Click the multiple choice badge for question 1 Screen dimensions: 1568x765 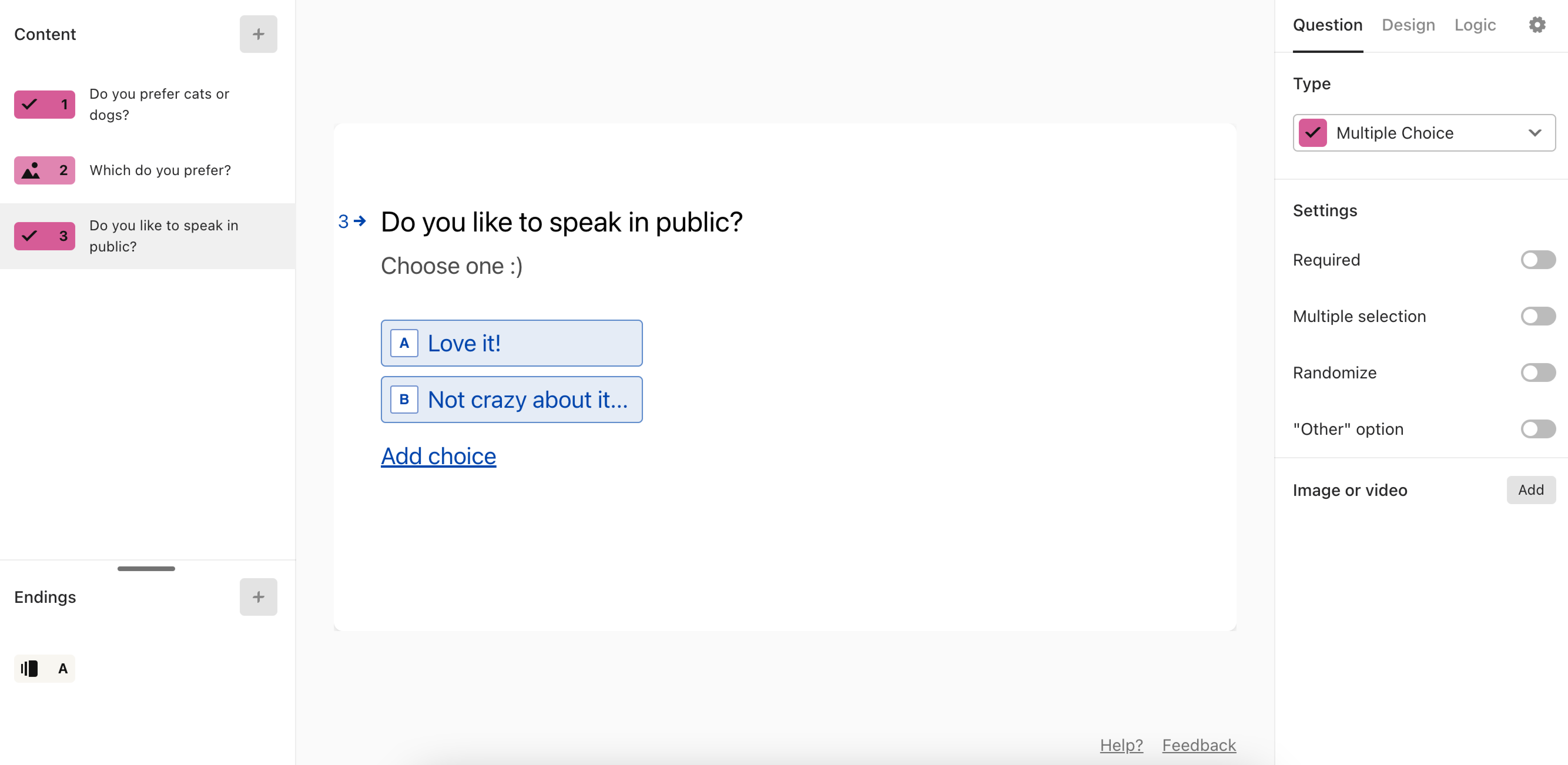click(x=44, y=104)
